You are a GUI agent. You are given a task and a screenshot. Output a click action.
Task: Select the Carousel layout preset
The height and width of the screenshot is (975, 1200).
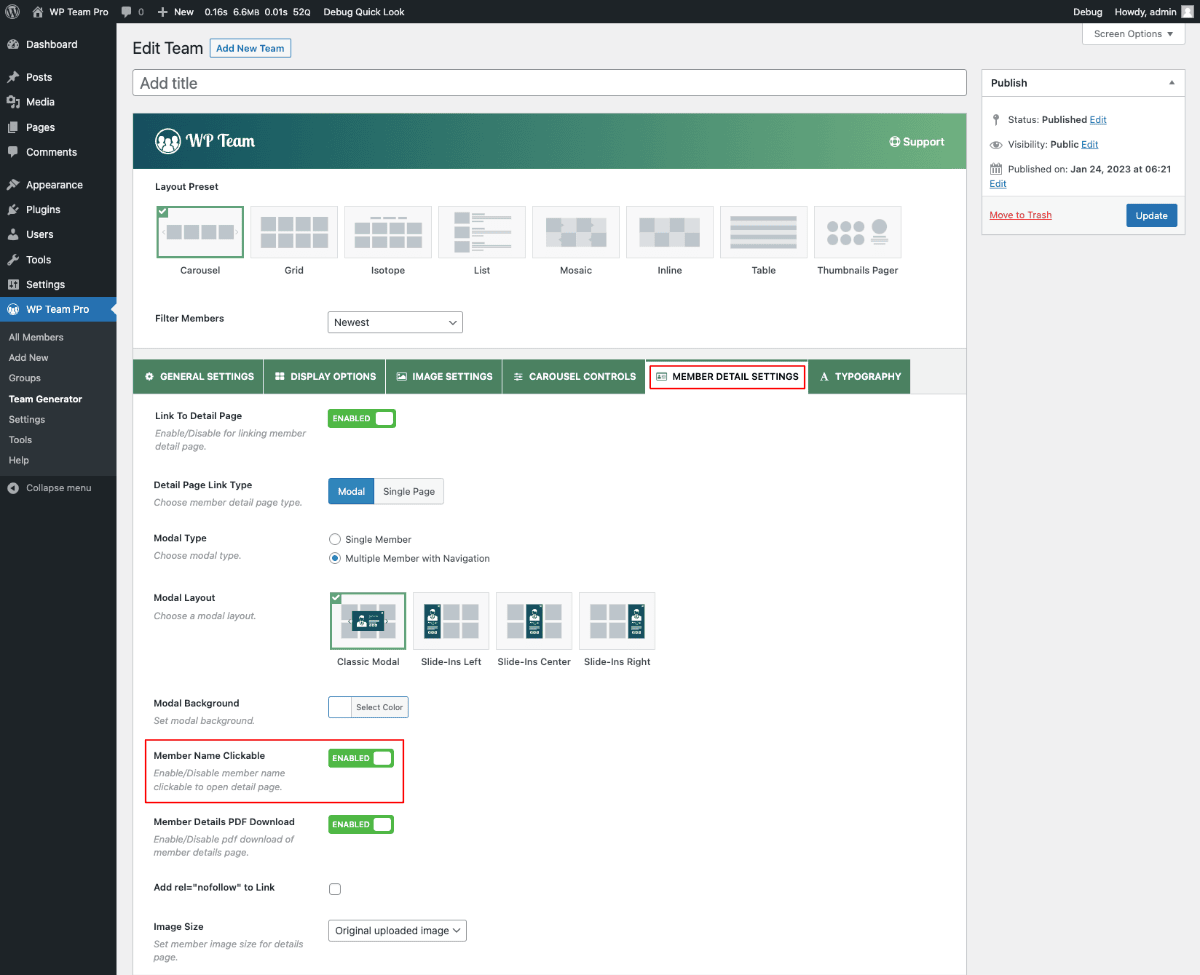(x=200, y=233)
